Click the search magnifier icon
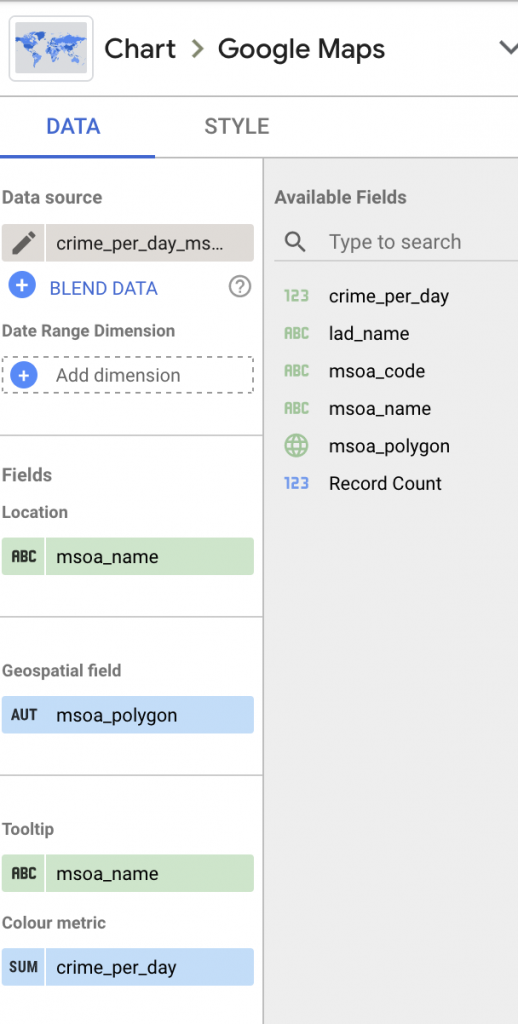The width and height of the screenshot is (518, 1024). 296,242
